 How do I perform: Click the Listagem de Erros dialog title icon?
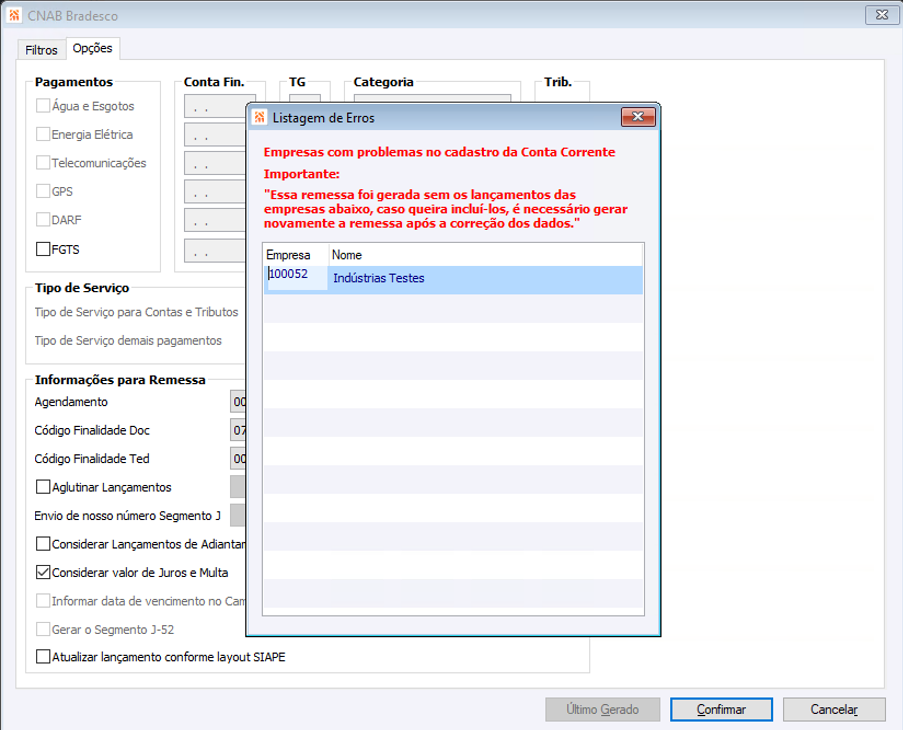coord(260,117)
